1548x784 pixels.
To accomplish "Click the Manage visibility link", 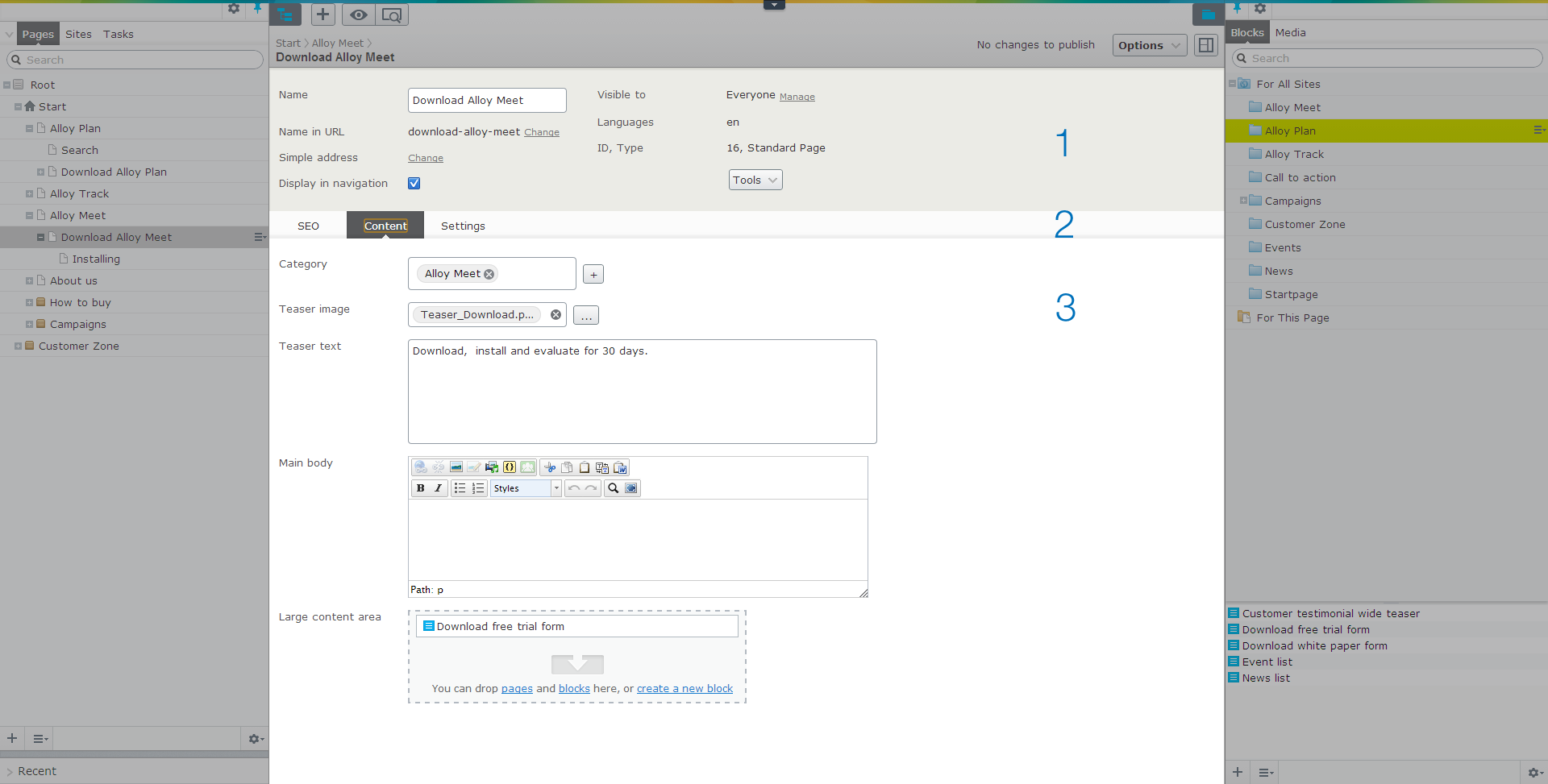I will [x=797, y=97].
